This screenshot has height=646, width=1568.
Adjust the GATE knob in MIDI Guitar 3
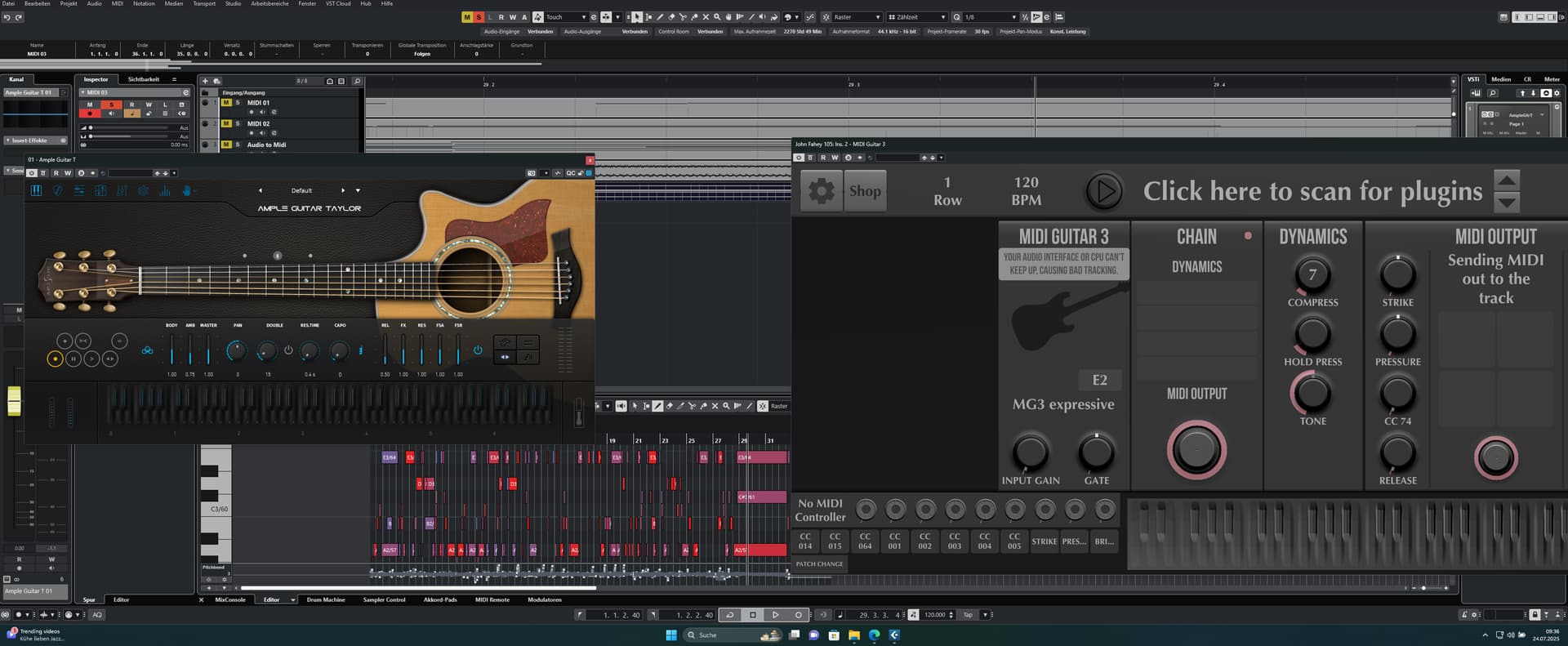pos(1096,452)
